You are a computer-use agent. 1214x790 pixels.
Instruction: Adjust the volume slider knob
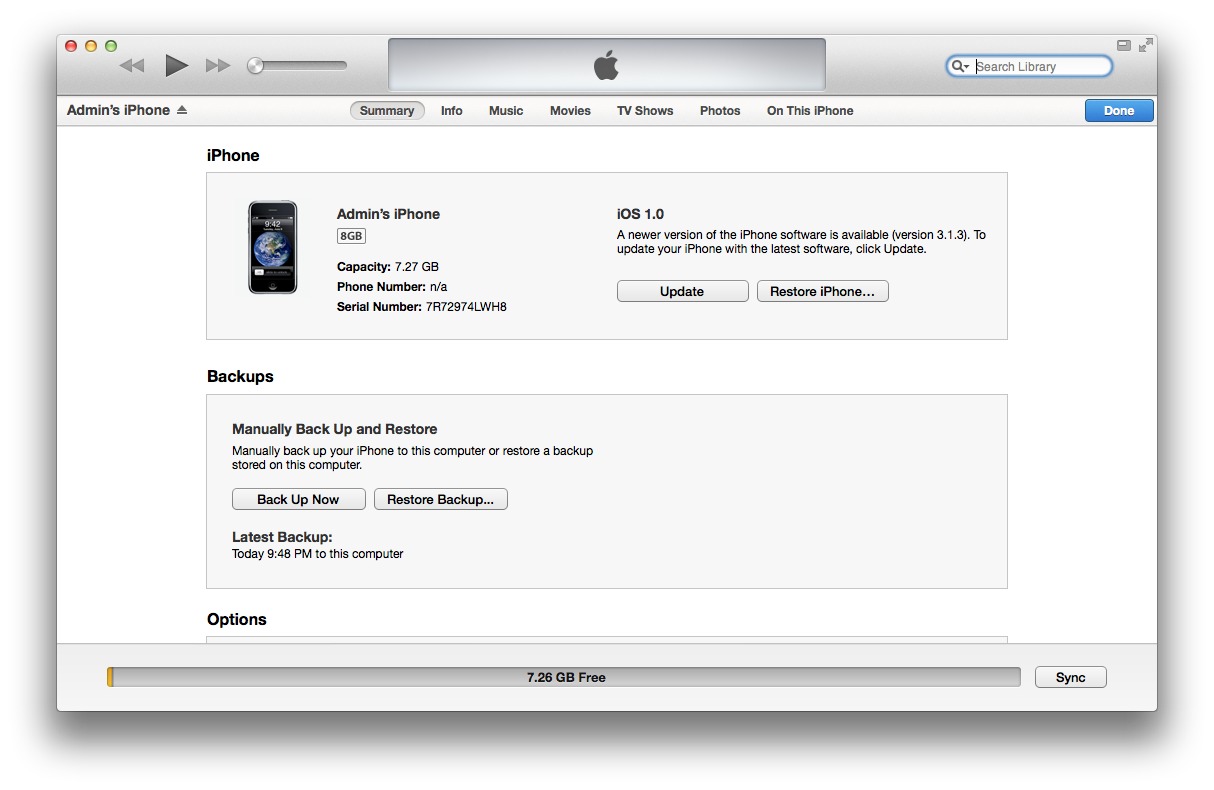pos(256,66)
